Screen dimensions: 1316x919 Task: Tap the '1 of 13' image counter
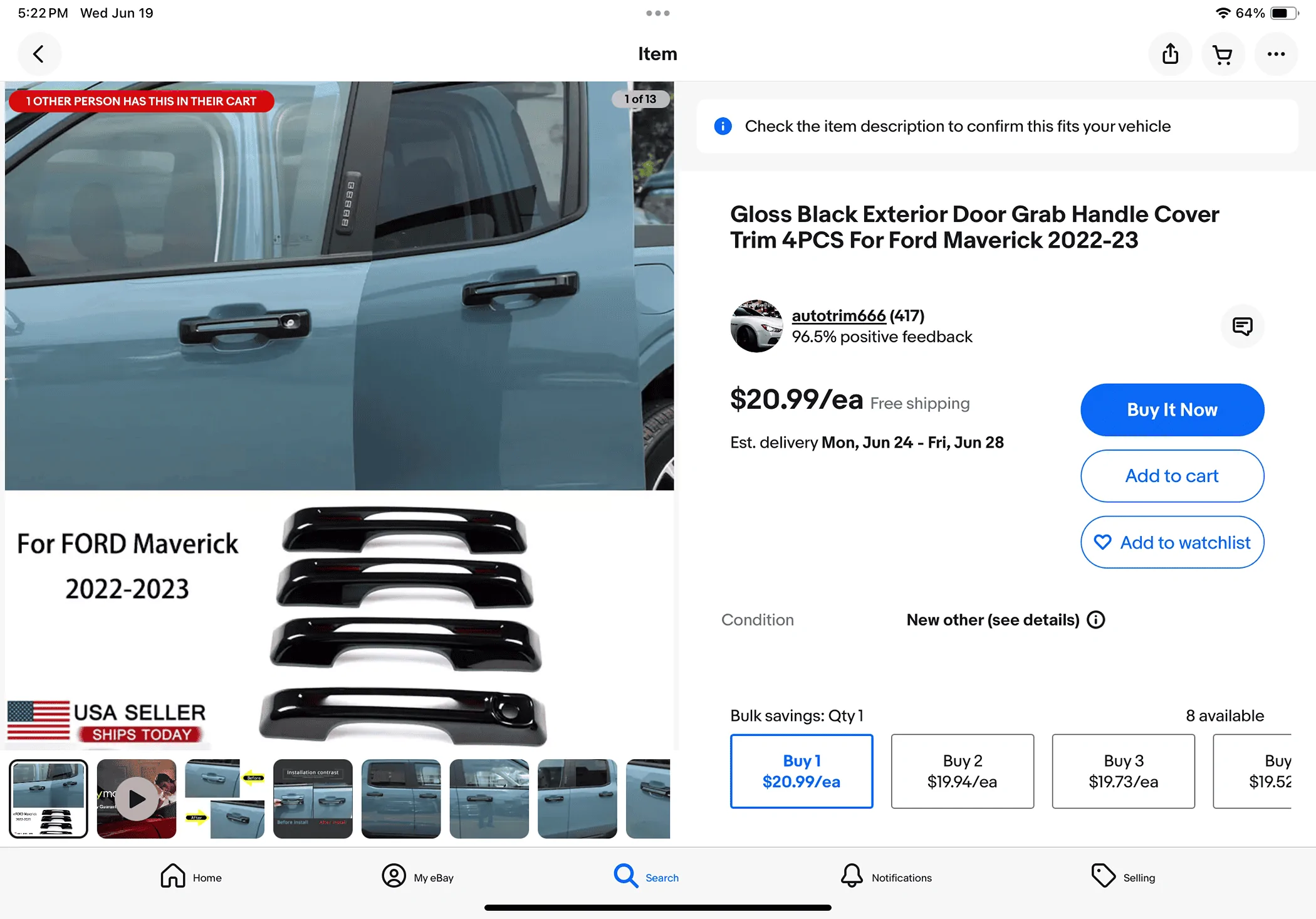(x=640, y=99)
